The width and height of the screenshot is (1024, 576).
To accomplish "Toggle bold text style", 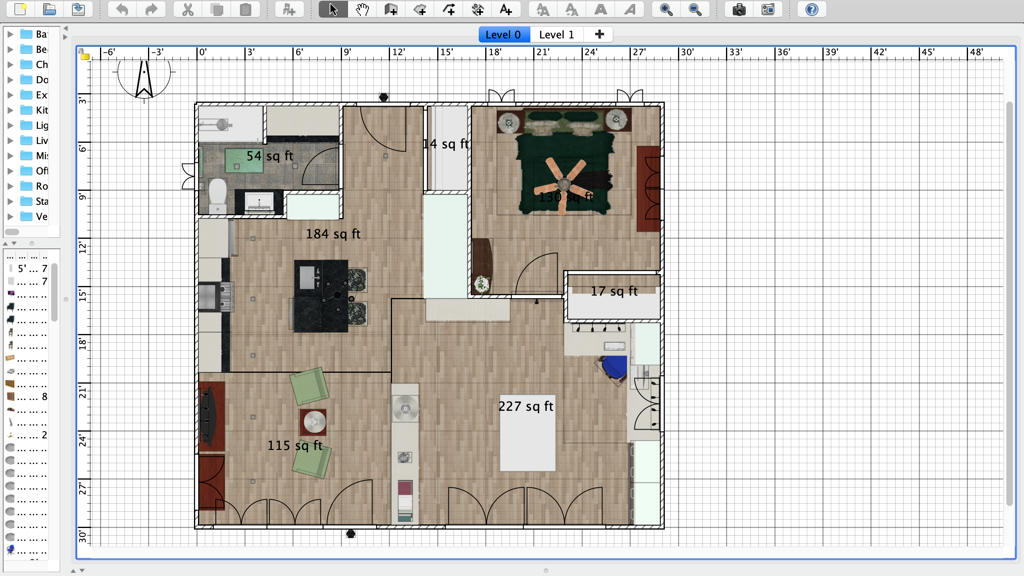I will [600, 9].
